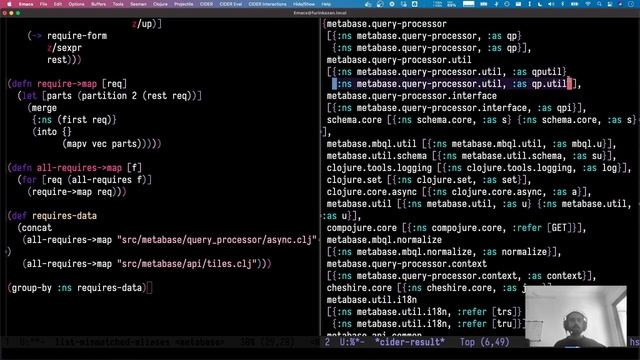Open the Emacs application menu
Image resolution: width=640 pixels, height=360 pixels.
coord(26,4)
